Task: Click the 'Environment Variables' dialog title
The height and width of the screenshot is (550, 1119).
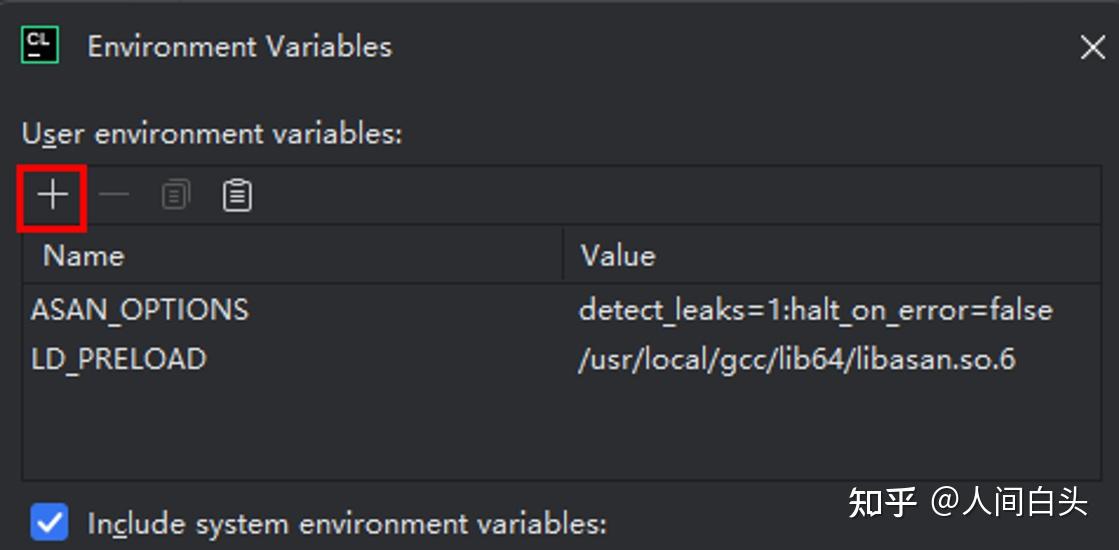Action: [x=240, y=47]
